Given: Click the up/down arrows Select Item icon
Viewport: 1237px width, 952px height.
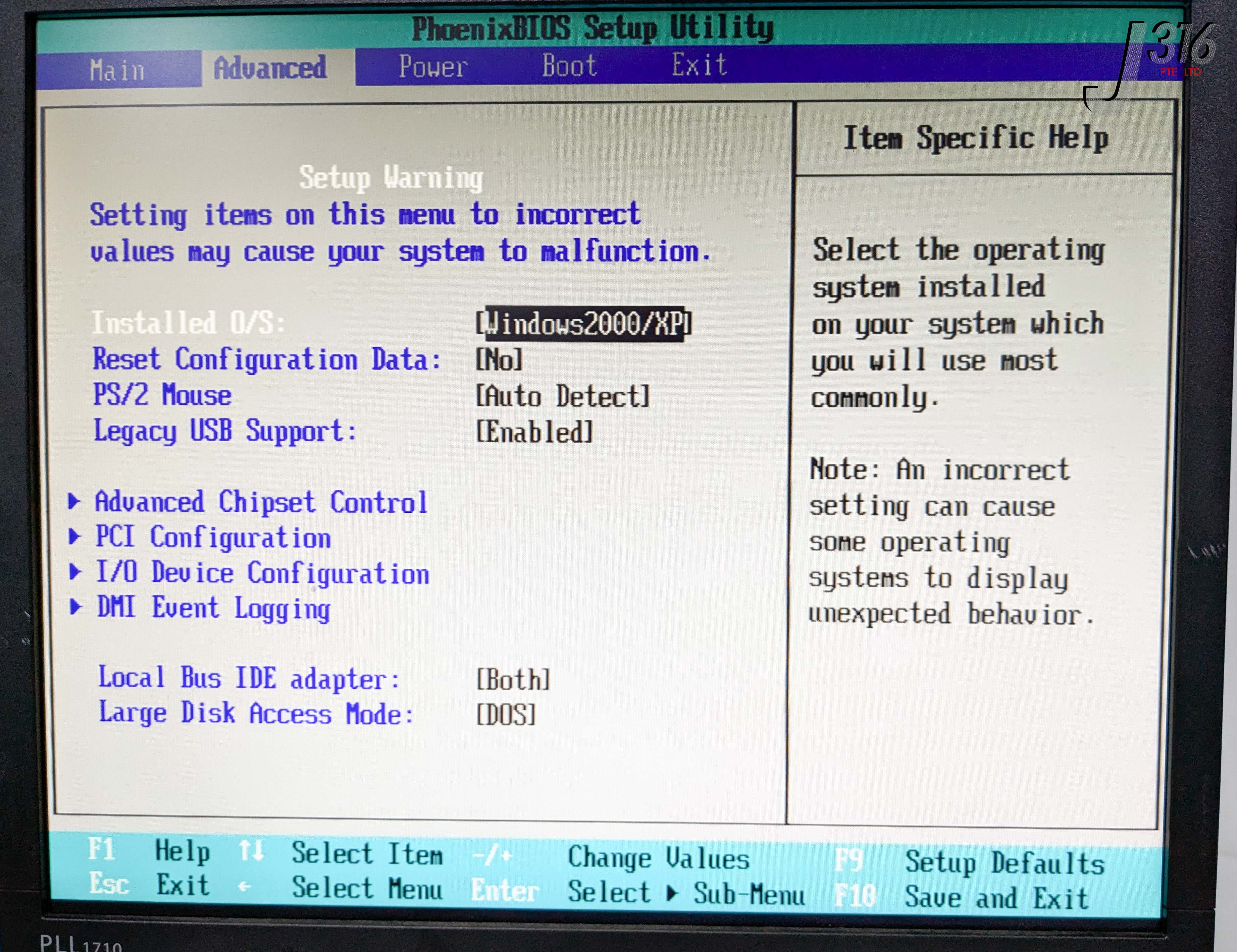Looking at the screenshot, I should (251, 851).
